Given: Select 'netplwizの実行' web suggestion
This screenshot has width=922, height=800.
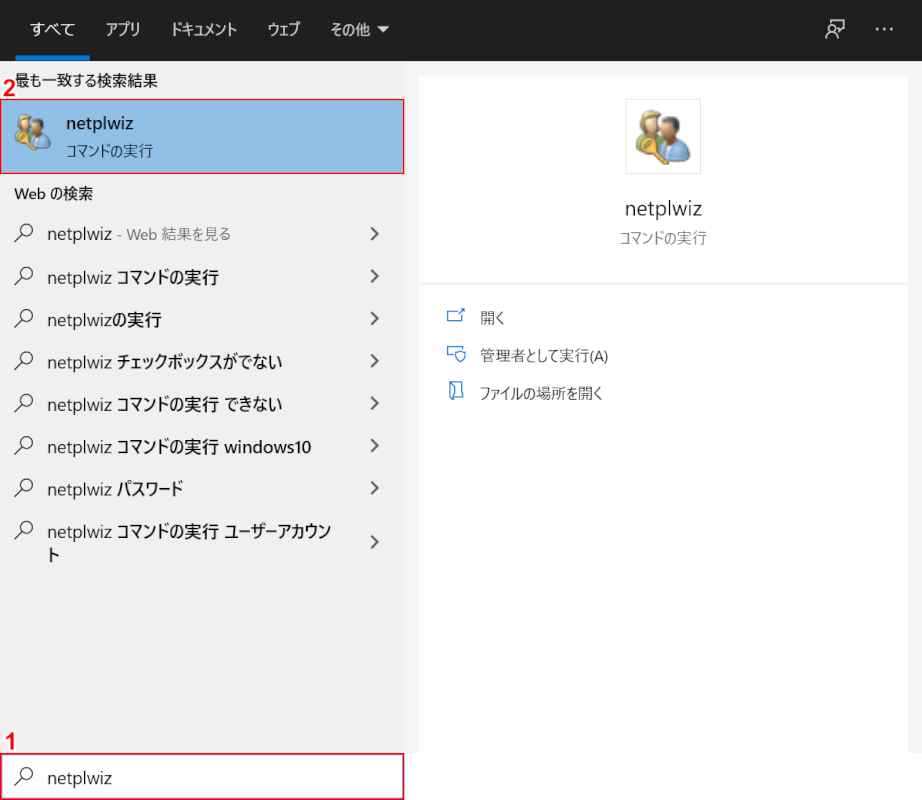Looking at the screenshot, I should click(104, 320).
